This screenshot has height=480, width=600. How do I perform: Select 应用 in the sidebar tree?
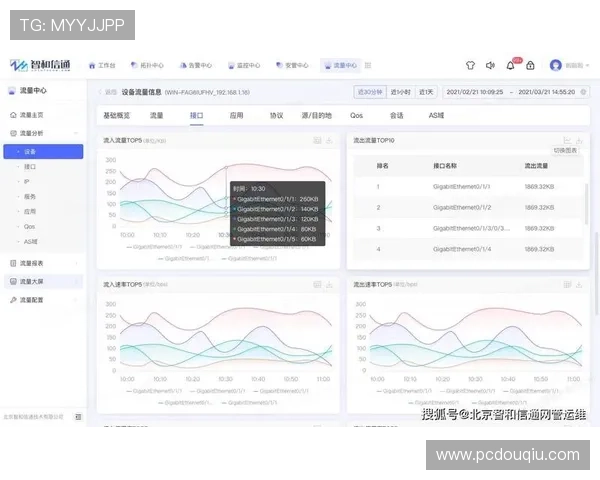(30, 211)
